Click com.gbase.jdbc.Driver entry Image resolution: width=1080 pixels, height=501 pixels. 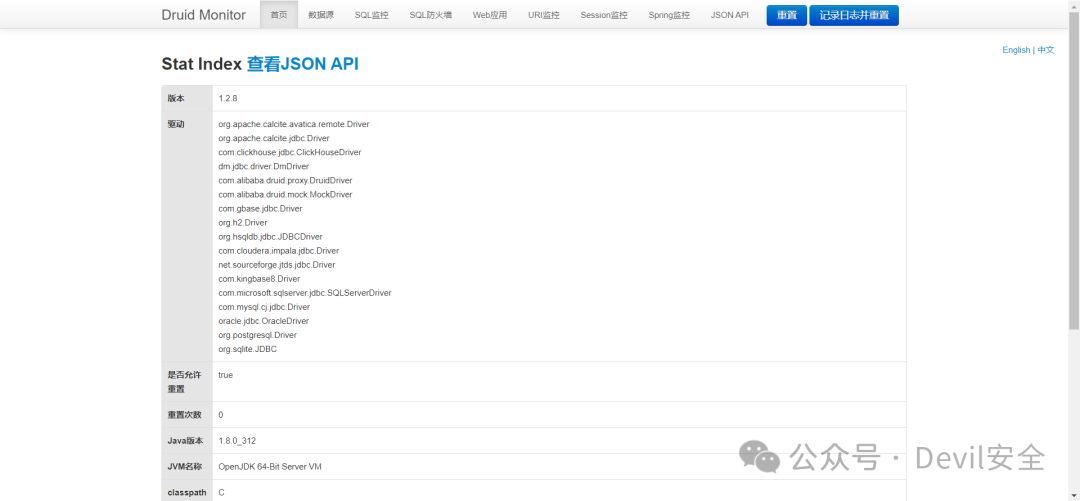(260, 209)
